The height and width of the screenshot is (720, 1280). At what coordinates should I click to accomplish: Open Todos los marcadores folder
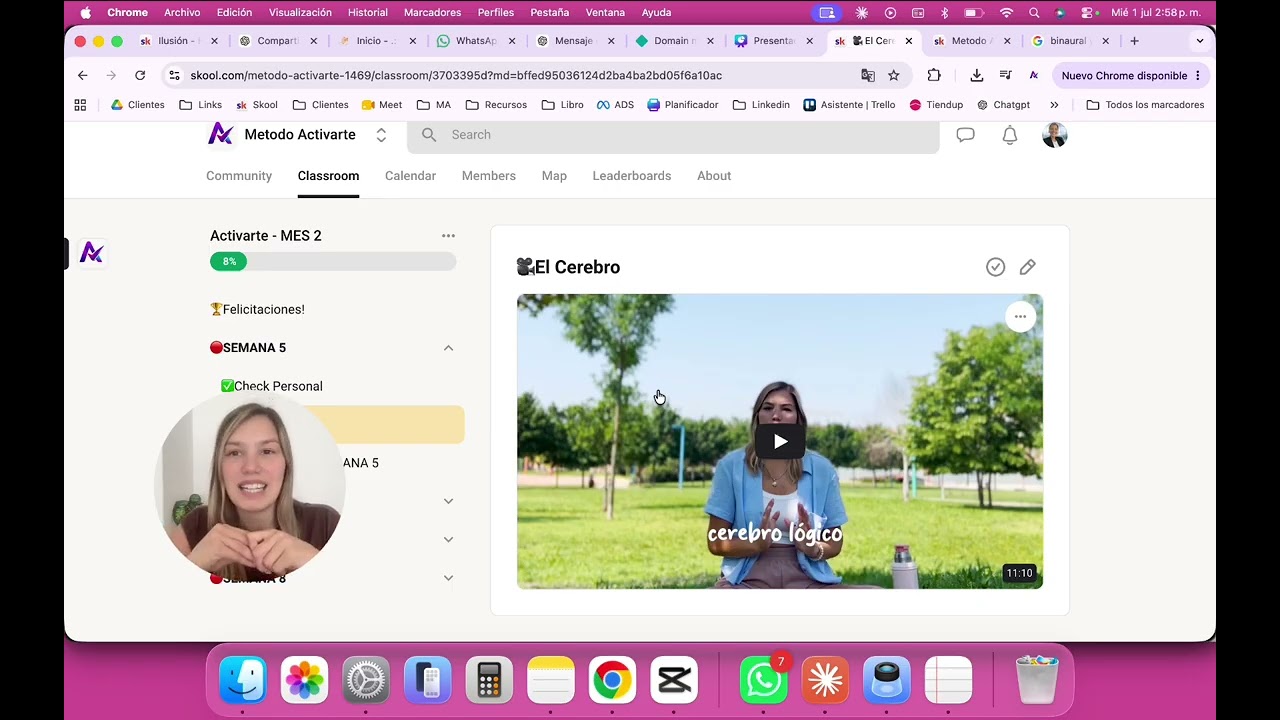[x=1145, y=105]
